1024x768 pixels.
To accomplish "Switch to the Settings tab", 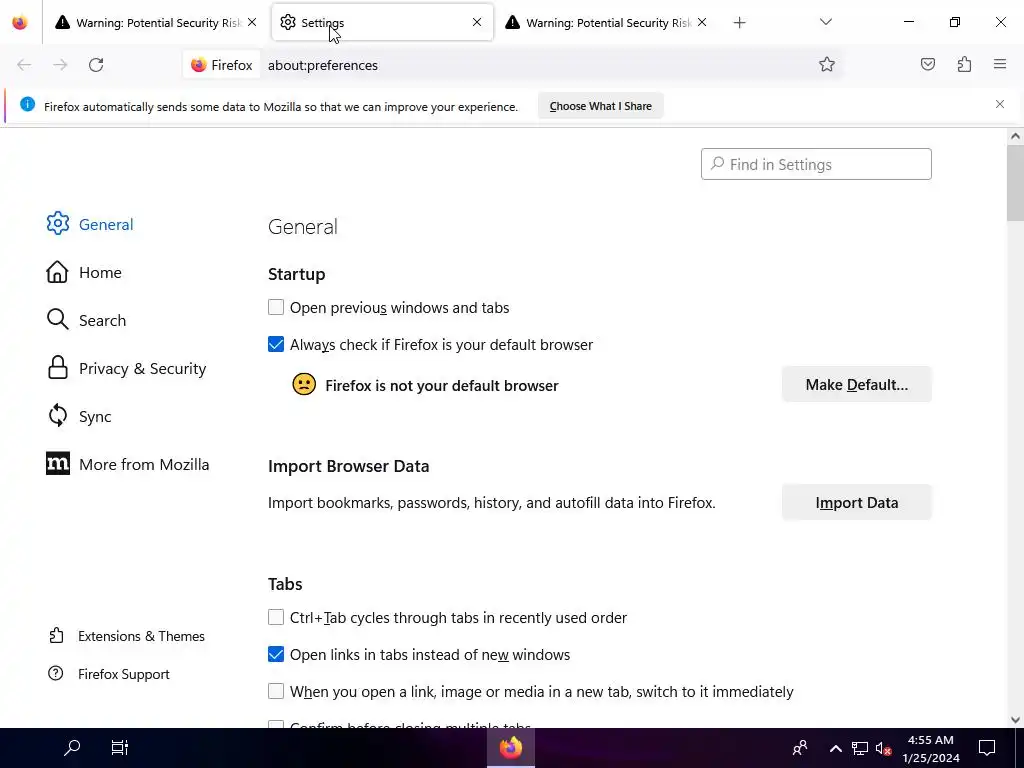I will click(x=382, y=23).
